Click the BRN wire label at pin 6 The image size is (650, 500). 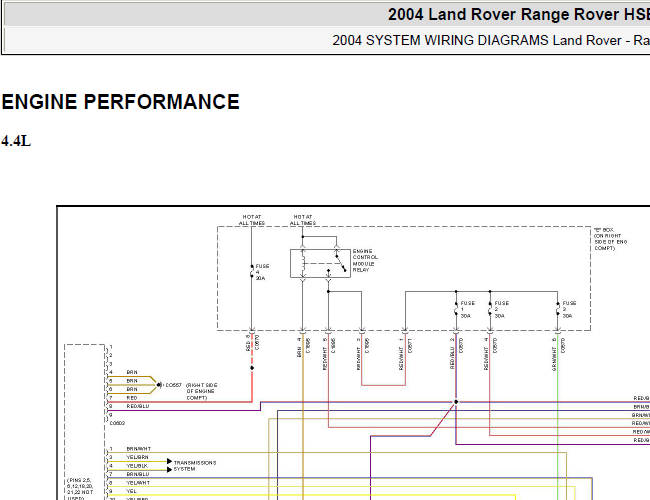[132, 389]
